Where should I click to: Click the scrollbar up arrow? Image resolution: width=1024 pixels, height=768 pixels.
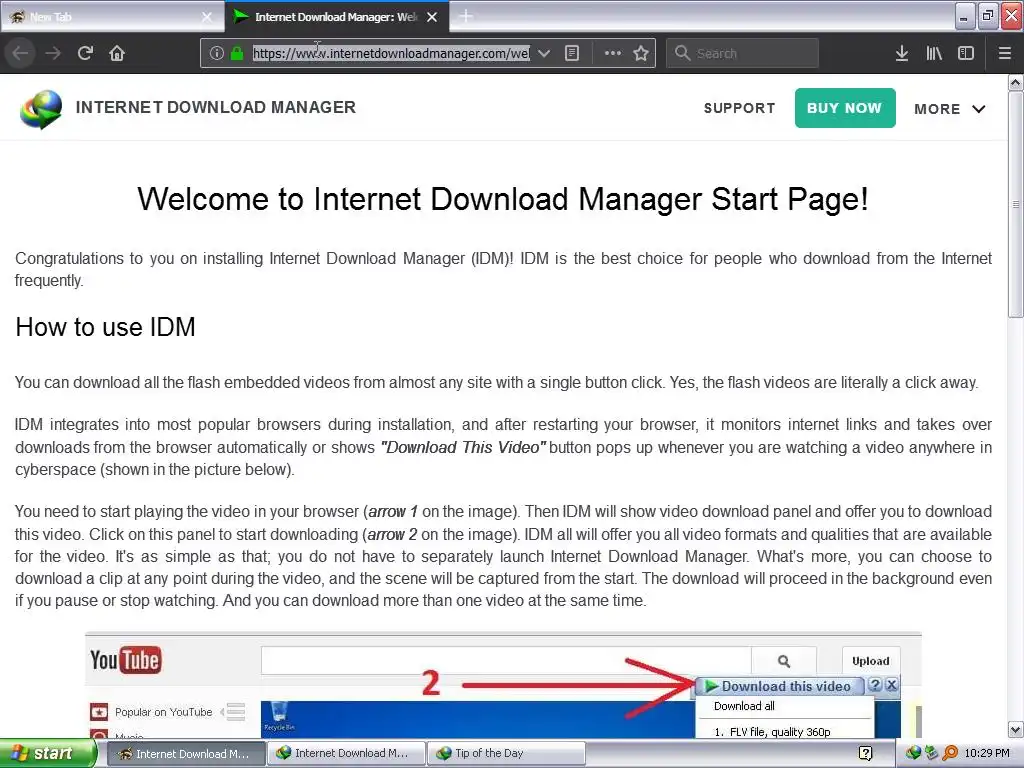(1015, 82)
